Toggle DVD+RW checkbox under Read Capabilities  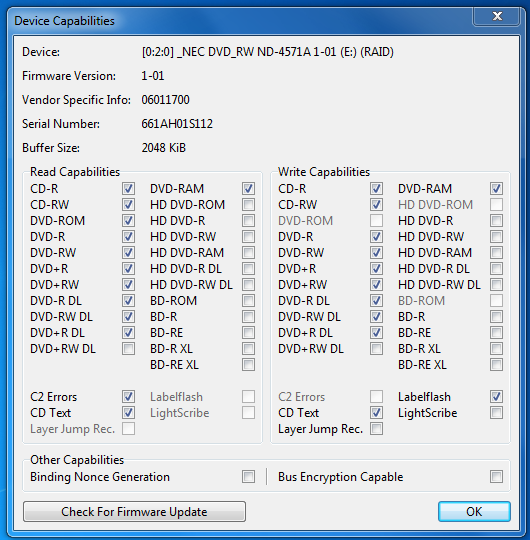coord(128,285)
